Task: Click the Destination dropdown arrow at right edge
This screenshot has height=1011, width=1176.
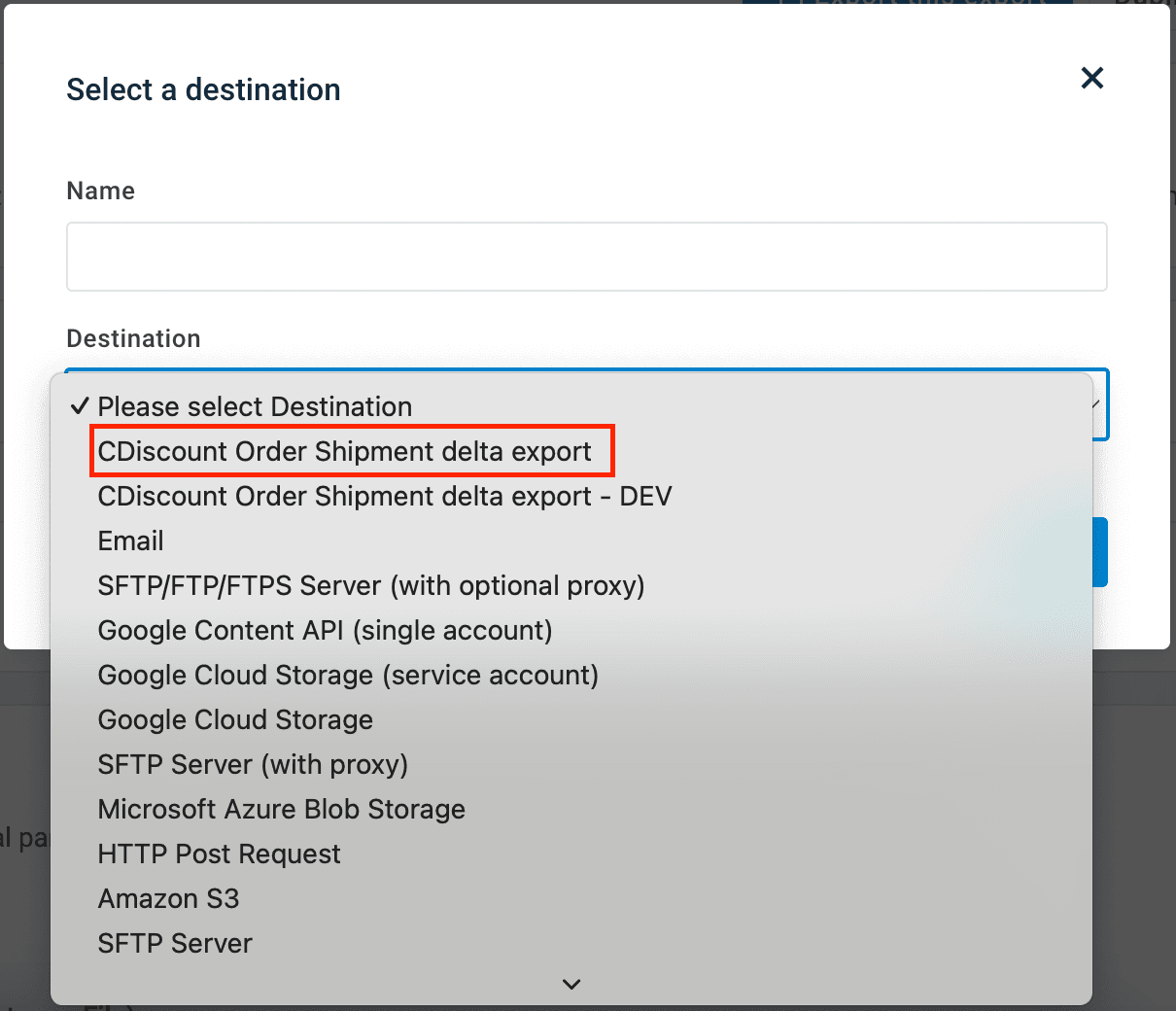Action: (x=1098, y=404)
